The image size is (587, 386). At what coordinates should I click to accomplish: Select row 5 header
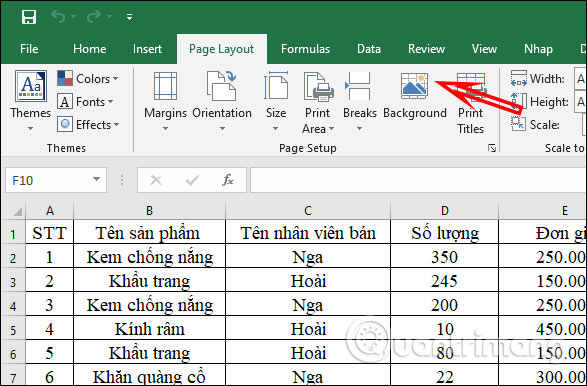(x=13, y=329)
